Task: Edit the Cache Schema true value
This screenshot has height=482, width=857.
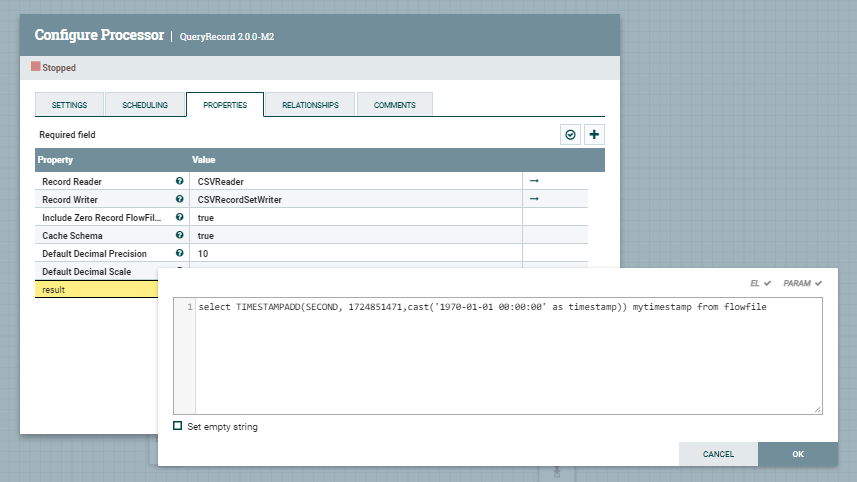Action: pyautogui.click(x=356, y=235)
